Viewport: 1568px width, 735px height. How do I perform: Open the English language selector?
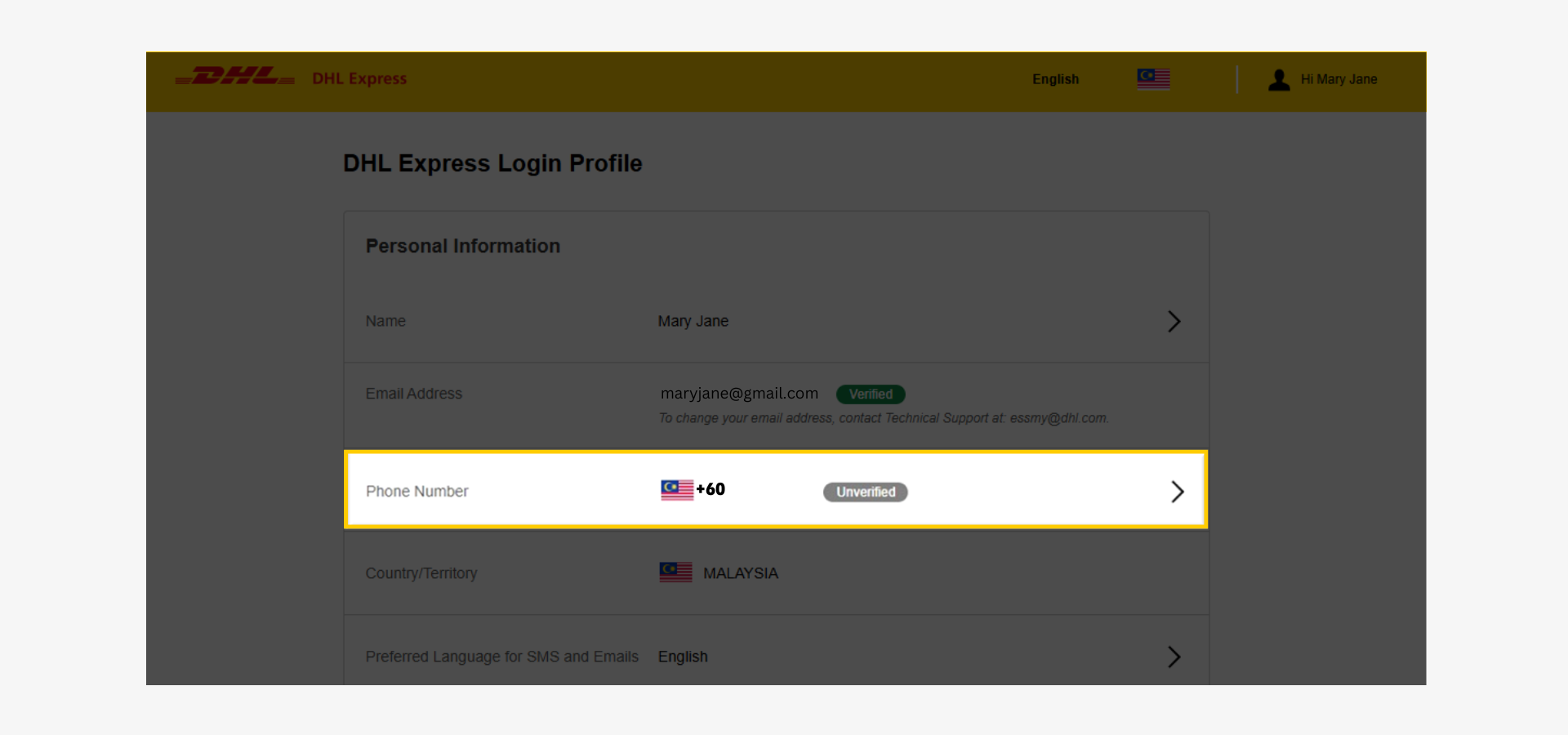click(x=1055, y=79)
